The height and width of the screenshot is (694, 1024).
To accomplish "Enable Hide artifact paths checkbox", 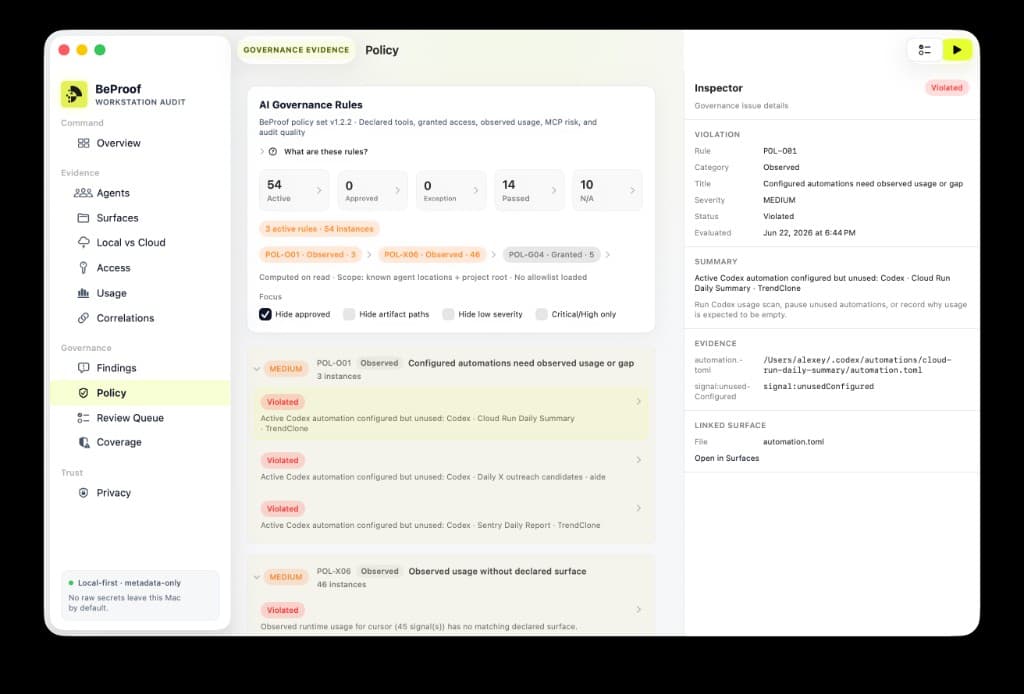I will (349, 314).
